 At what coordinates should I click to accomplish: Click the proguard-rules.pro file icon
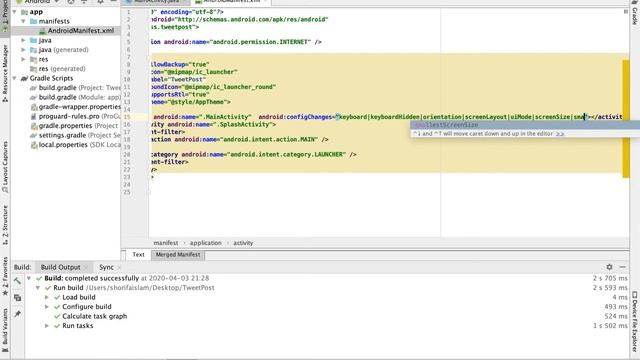tap(33, 116)
